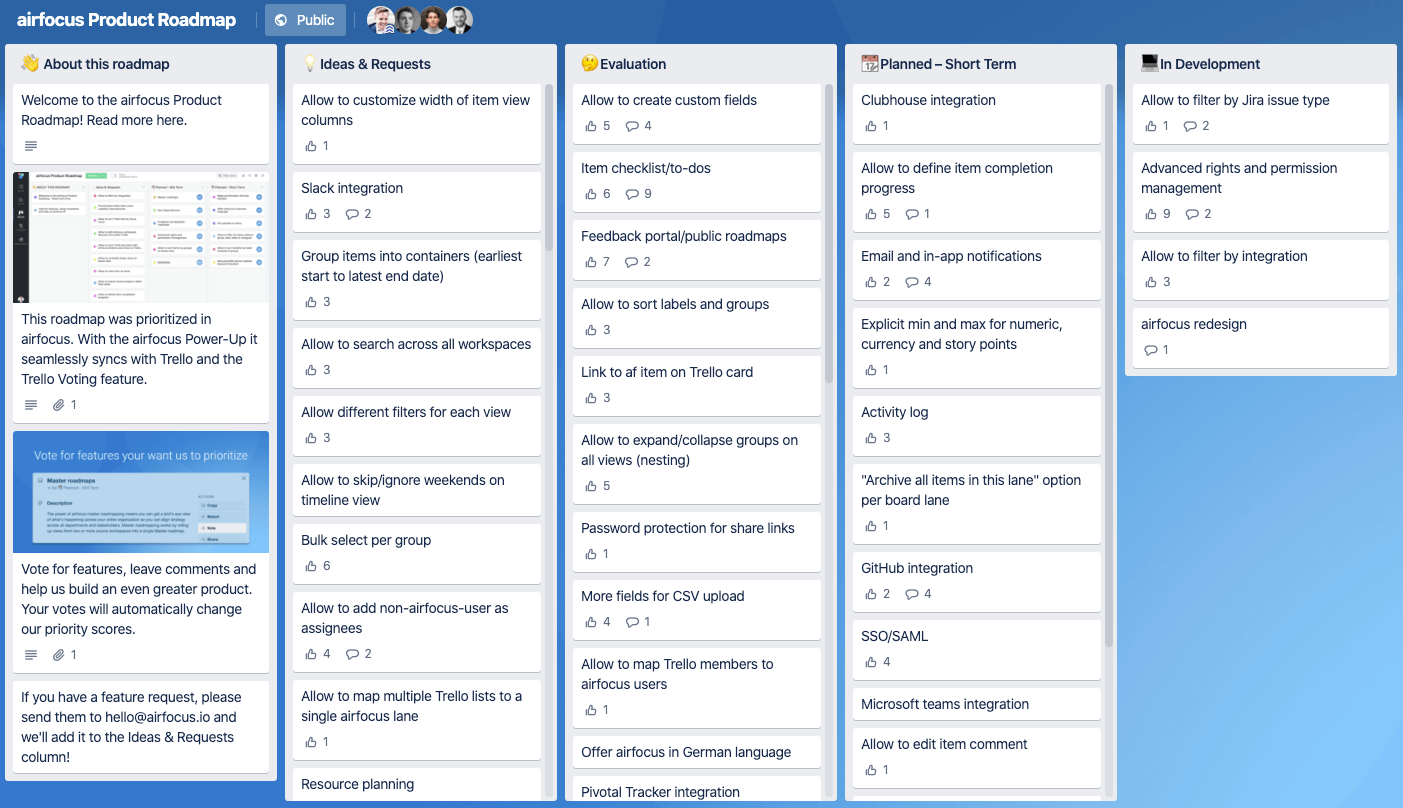Click the Planned – Short Term list scrollbar

point(1108,367)
